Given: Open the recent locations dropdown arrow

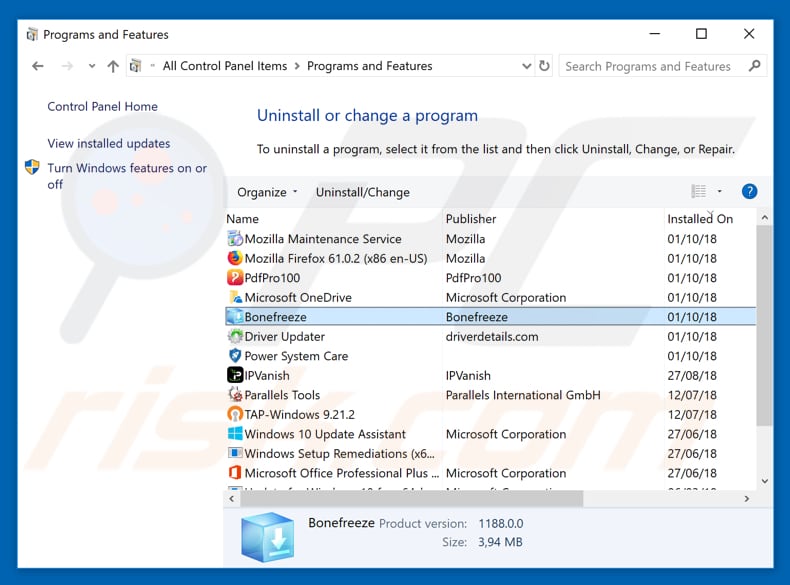Looking at the screenshot, I should (92, 66).
